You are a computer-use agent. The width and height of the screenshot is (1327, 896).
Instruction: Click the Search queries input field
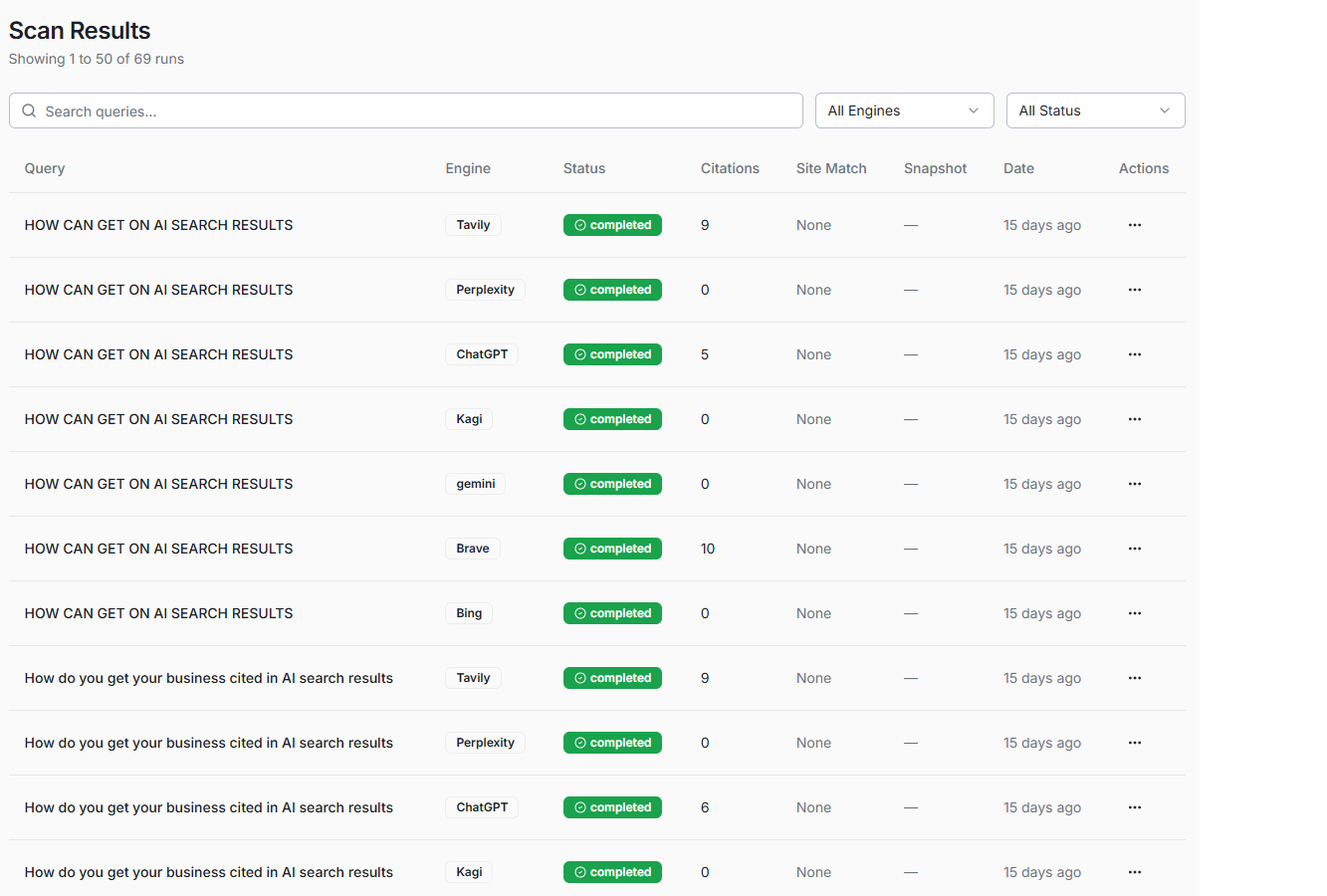click(x=418, y=111)
